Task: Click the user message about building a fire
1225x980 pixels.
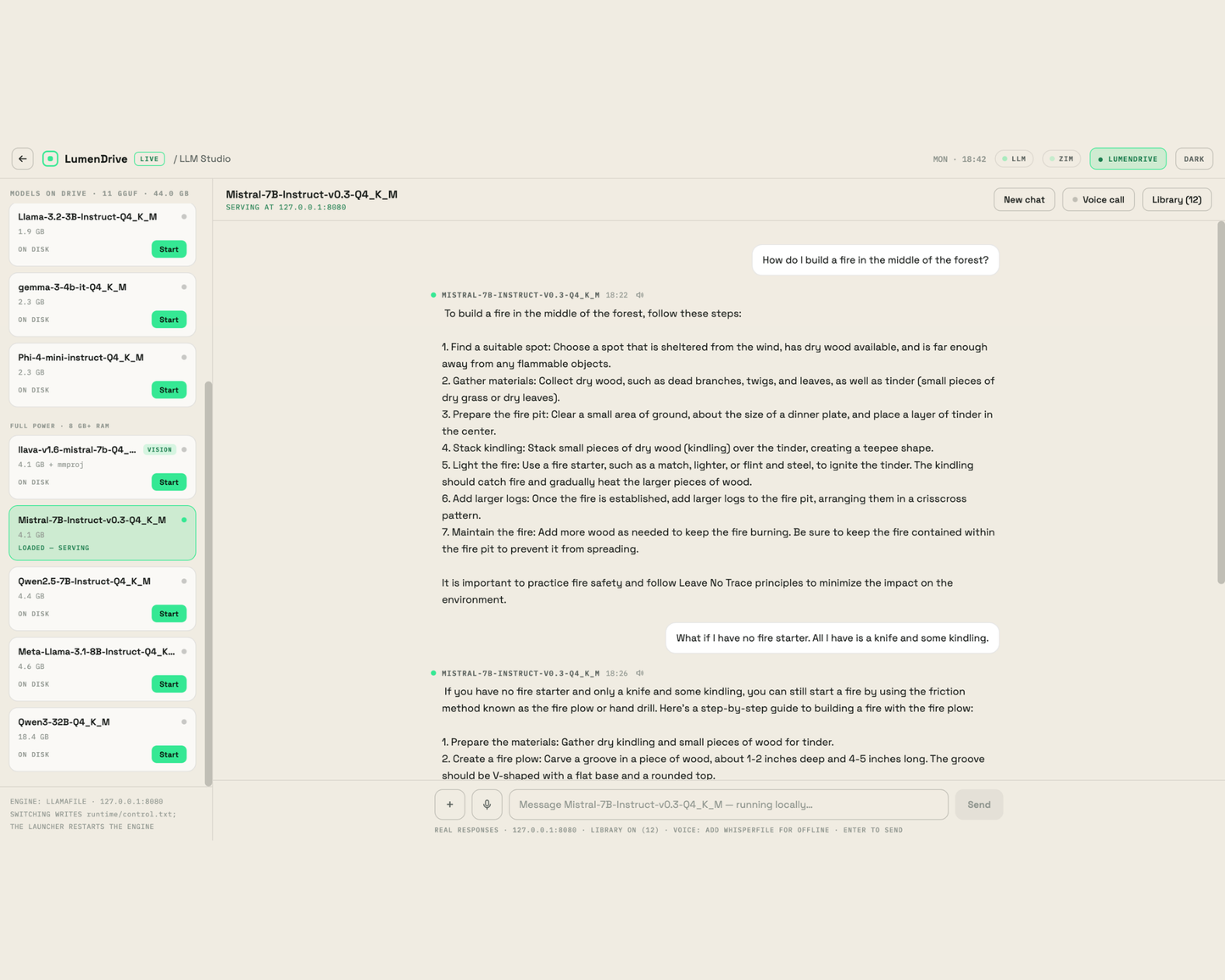Action: 876,260
